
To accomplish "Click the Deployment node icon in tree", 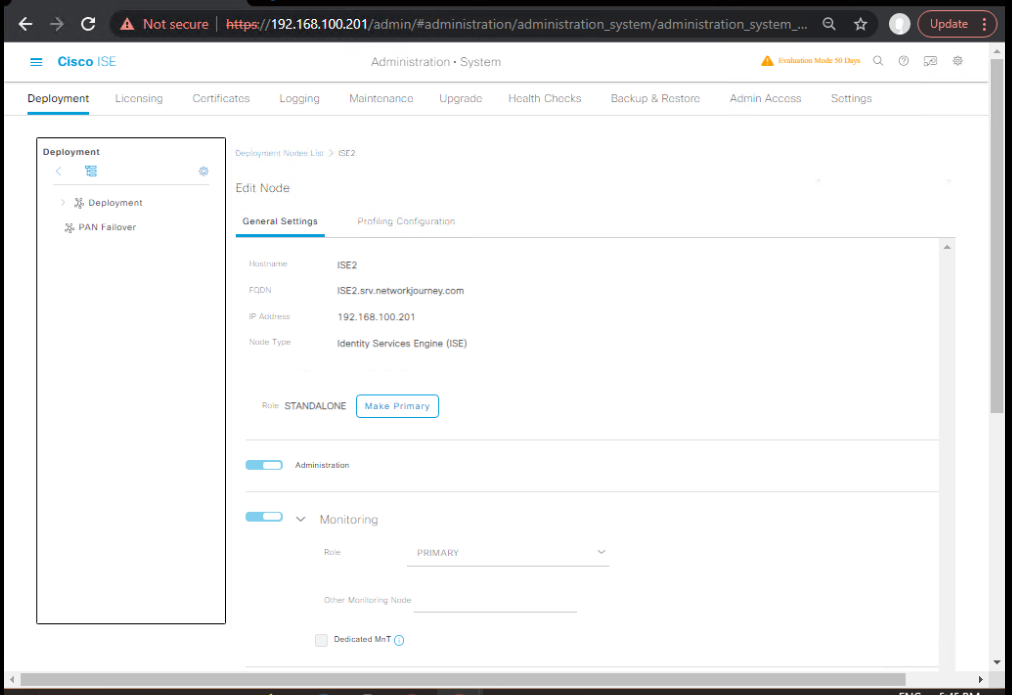I will pyautogui.click(x=79, y=203).
